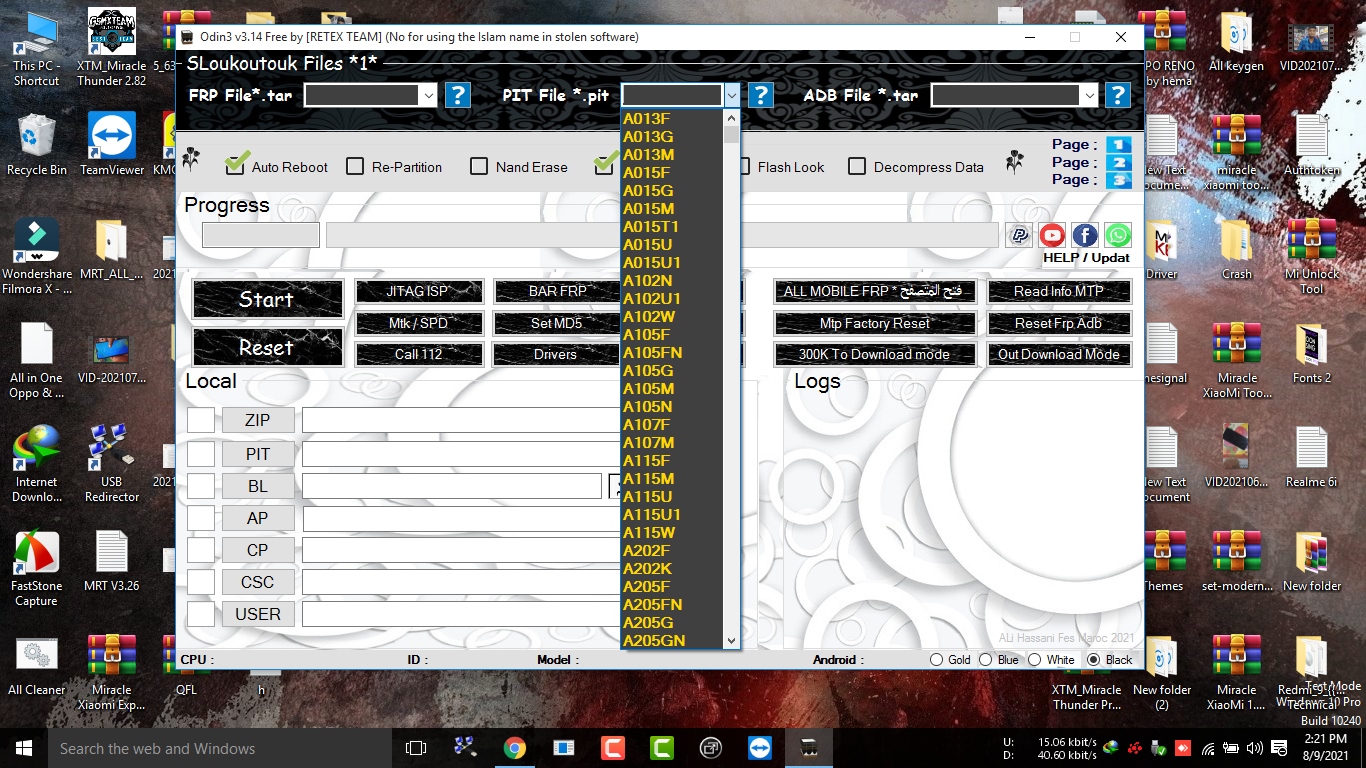Click the CSC file path field
The width and height of the screenshot is (1366, 768).
point(461,582)
